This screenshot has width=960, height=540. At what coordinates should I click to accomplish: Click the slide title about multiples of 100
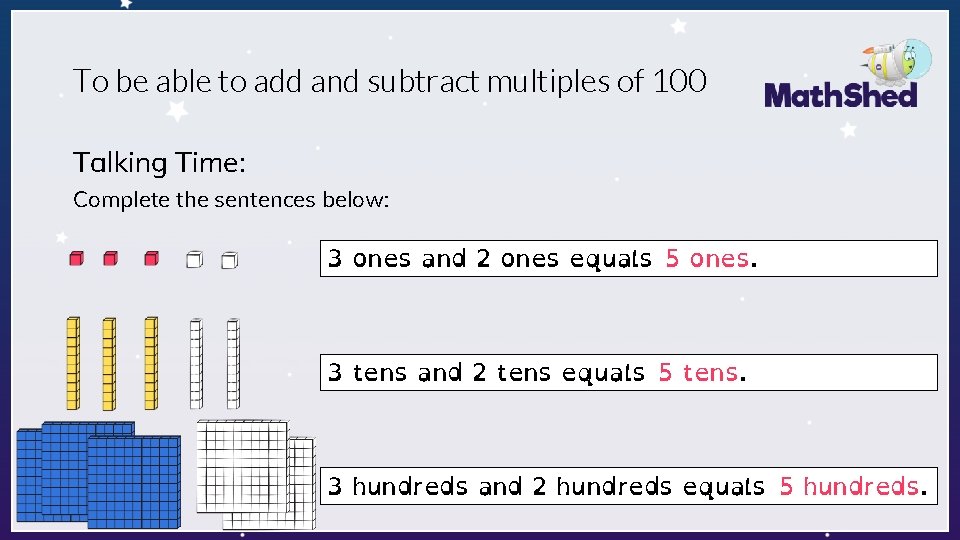point(389,81)
